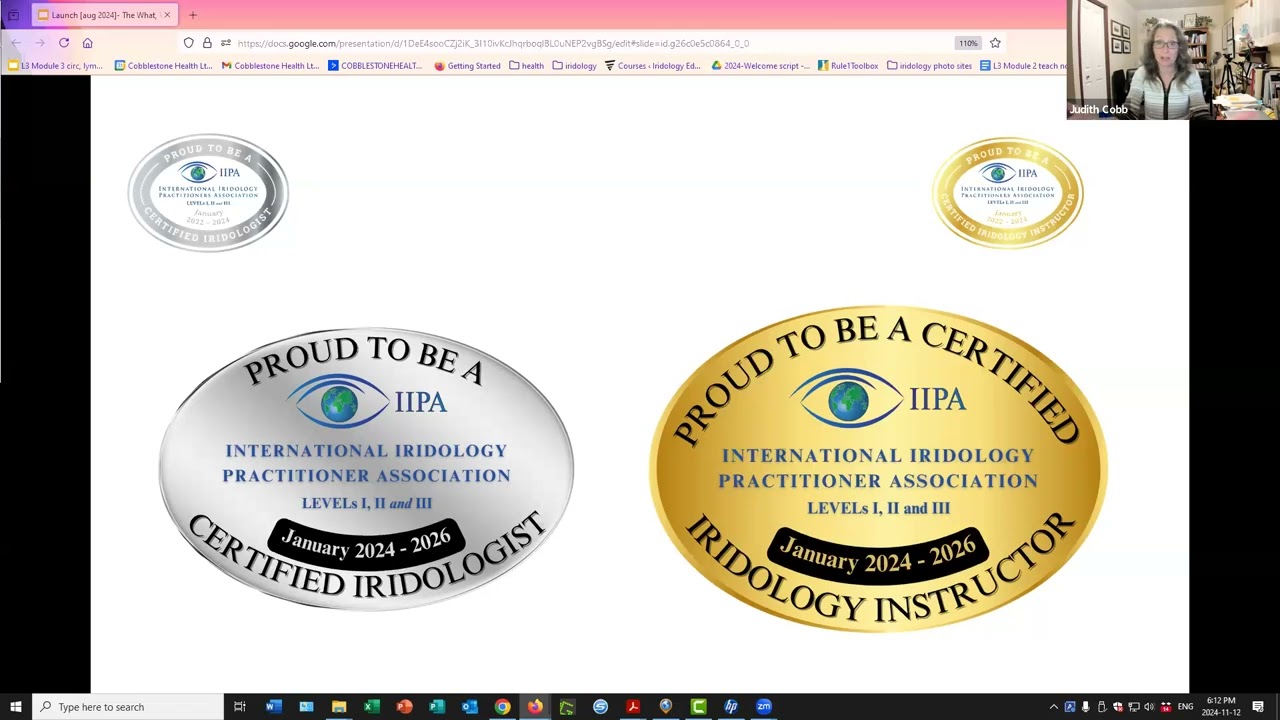Go to the Firefox home page icon
Viewport: 1280px width, 720px height.
[x=88, y=43]
